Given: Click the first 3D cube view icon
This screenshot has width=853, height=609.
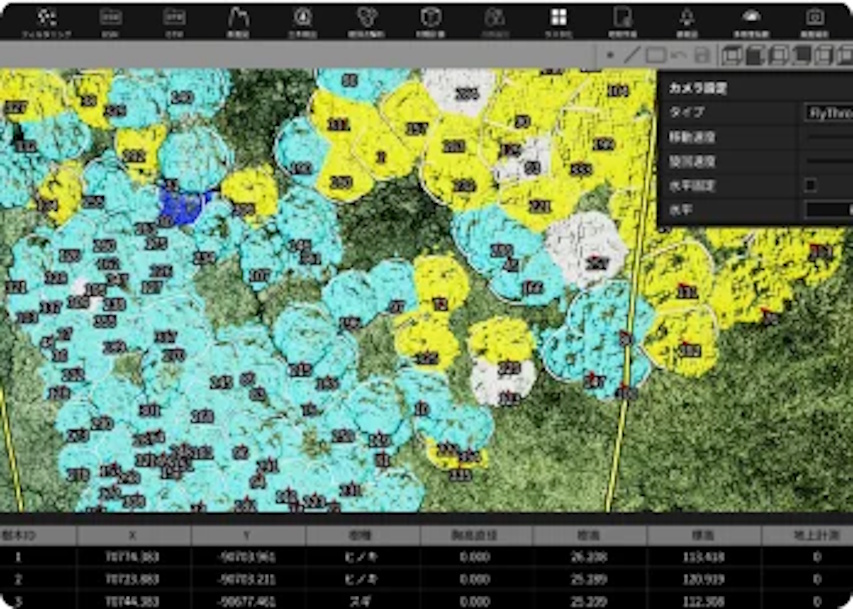Looking at the screenshot, I should coord(731,55).
